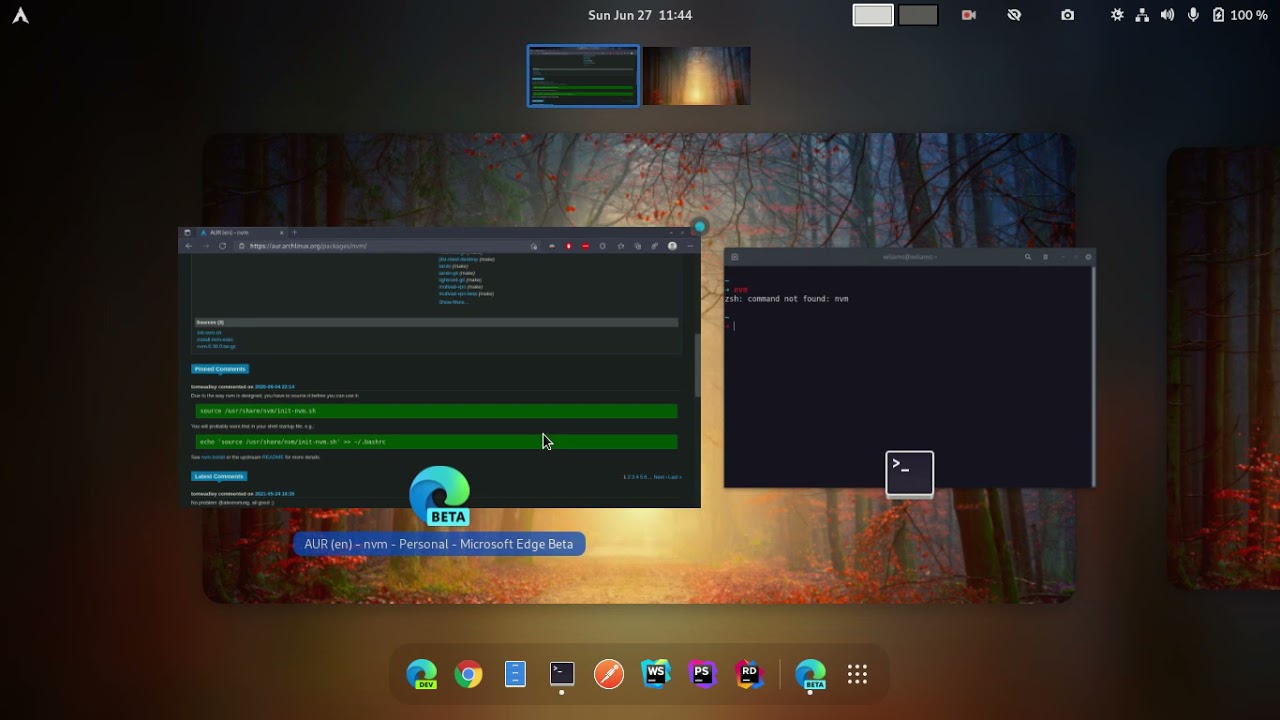This screenshot has width=1280, height=720.
Task: Open the volume speaker icon
Action: (x=1167, y=15)
